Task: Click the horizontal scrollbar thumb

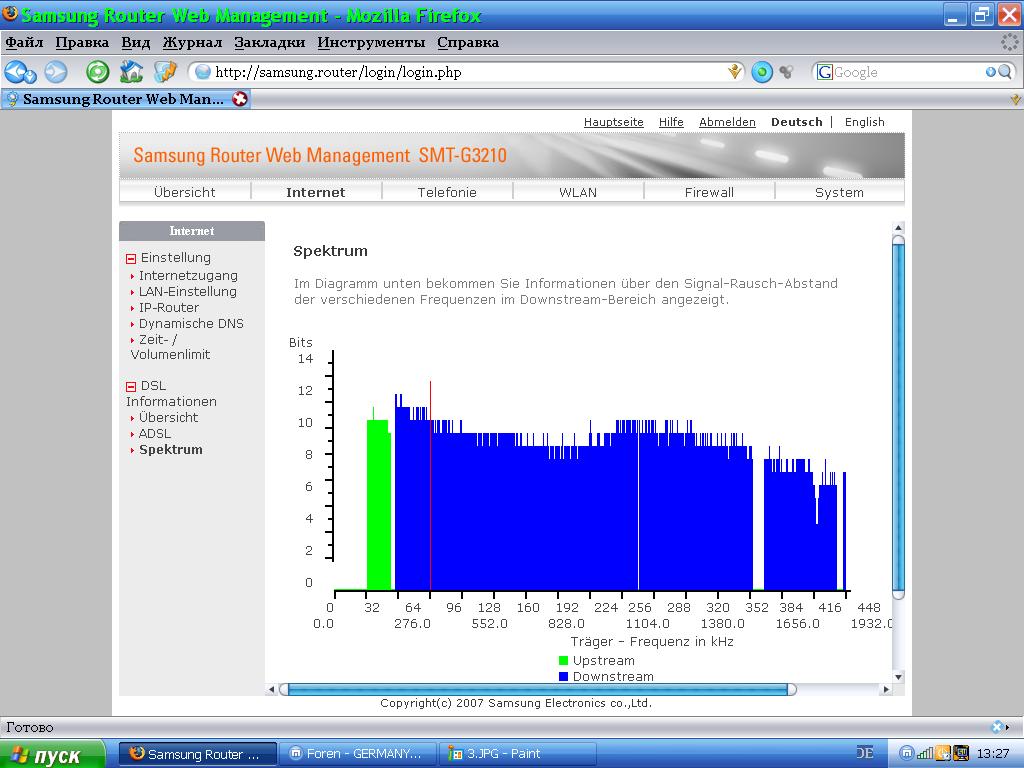Action: click(537, 689)
